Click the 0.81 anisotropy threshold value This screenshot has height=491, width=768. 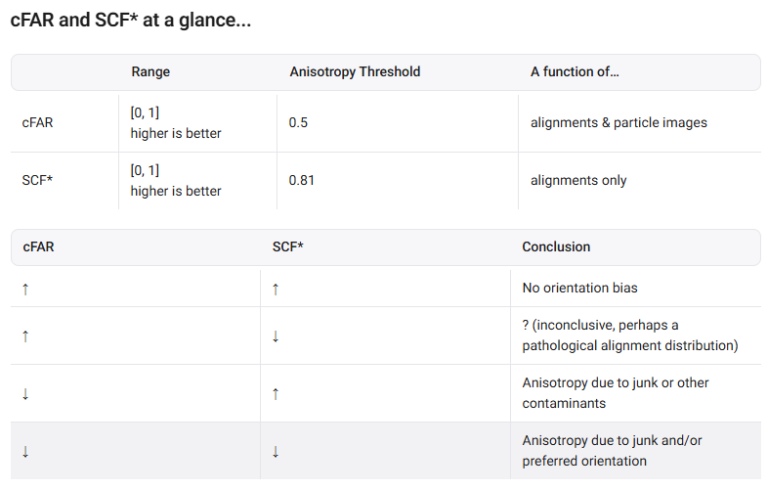coord(302,180)
